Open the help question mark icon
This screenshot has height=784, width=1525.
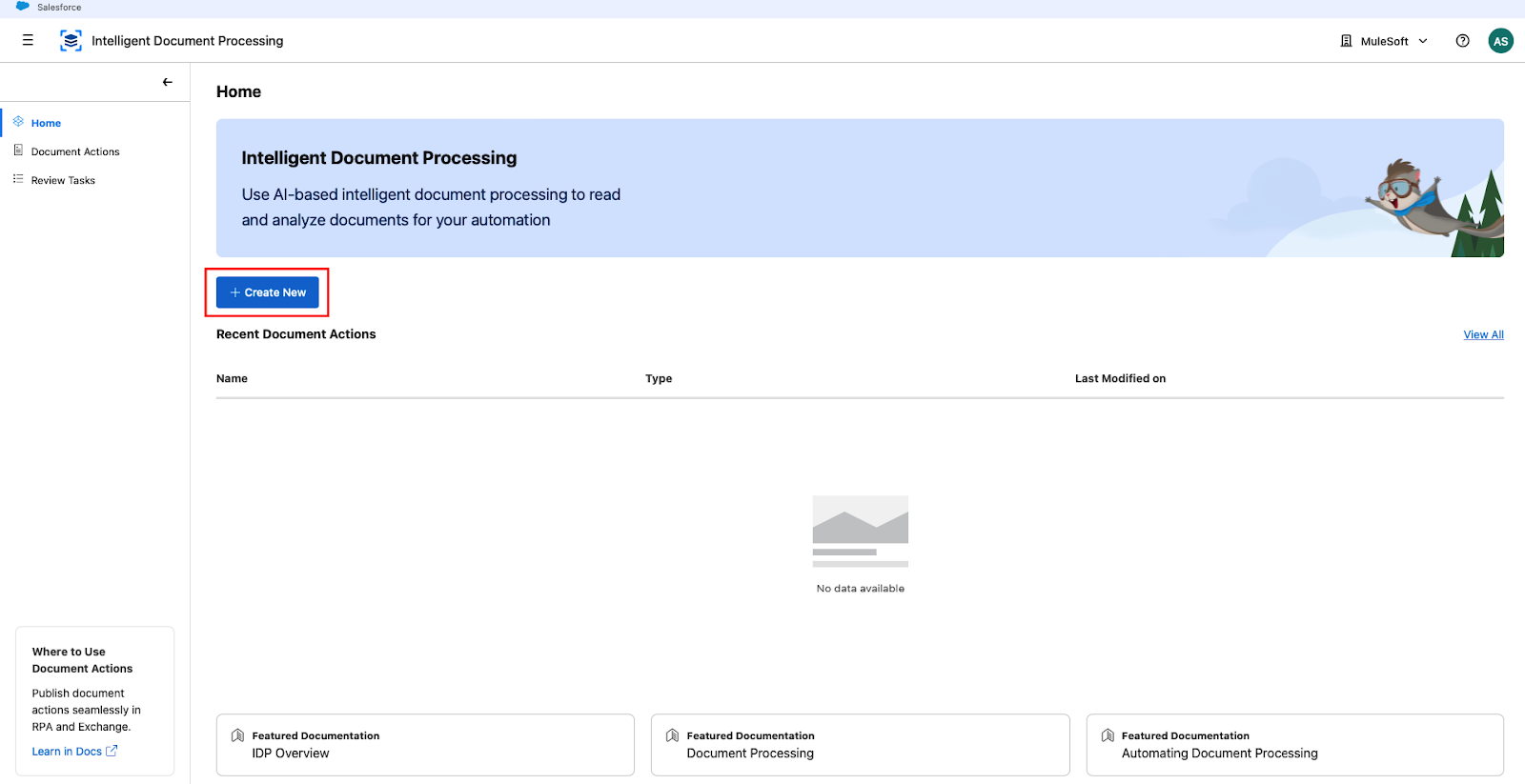(x=1462, y=41)
